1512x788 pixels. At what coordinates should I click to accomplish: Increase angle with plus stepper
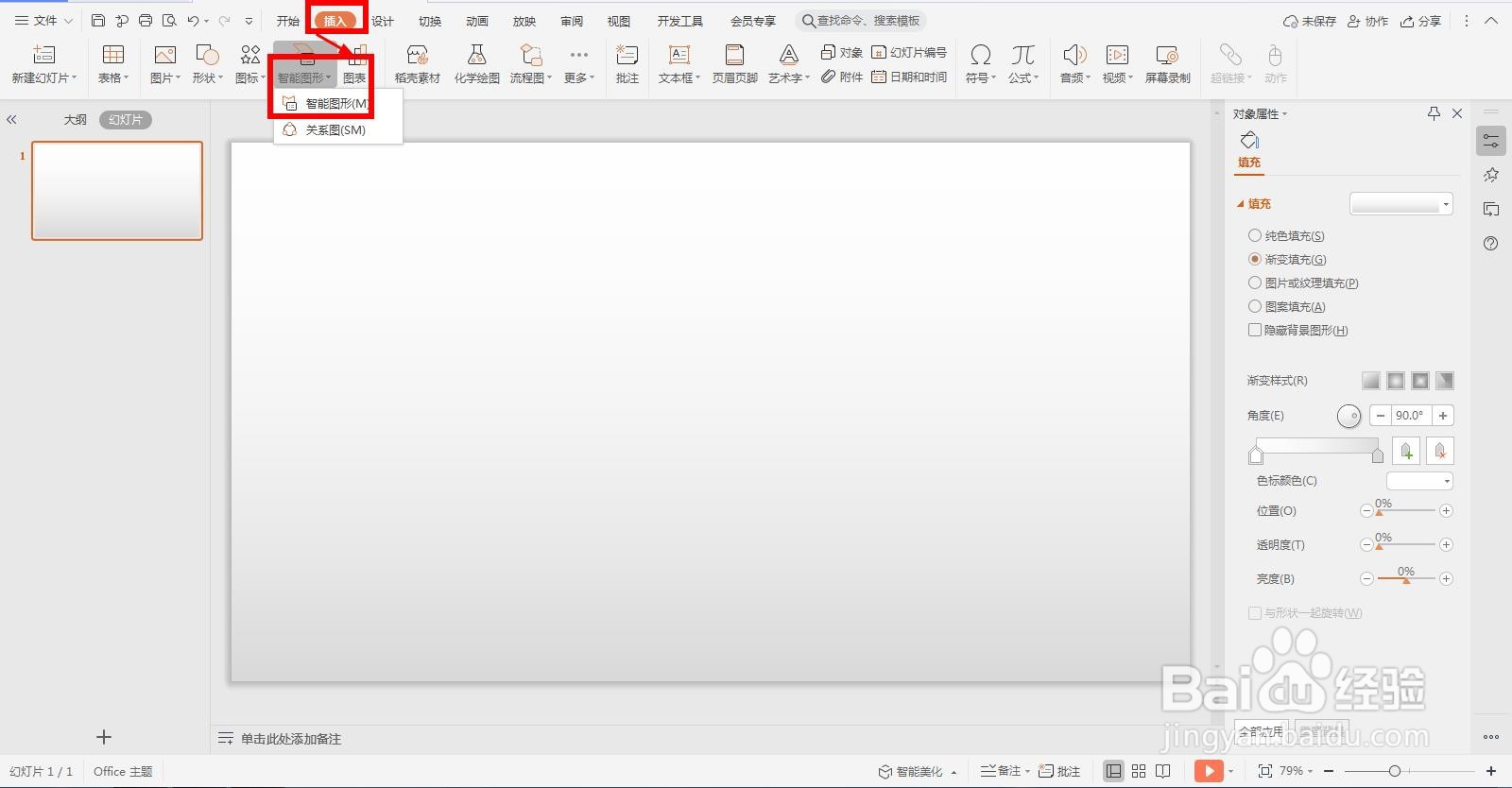[x=1443, y=416]
